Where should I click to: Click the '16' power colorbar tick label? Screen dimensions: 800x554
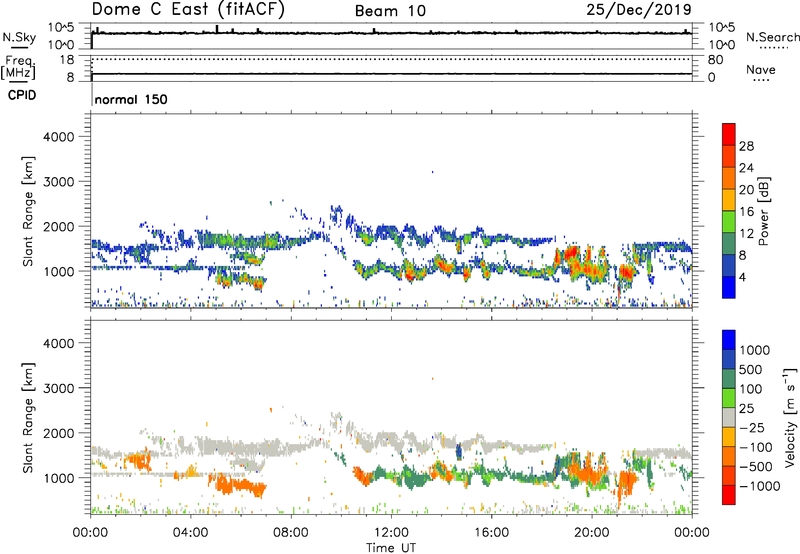coord(746,212)
